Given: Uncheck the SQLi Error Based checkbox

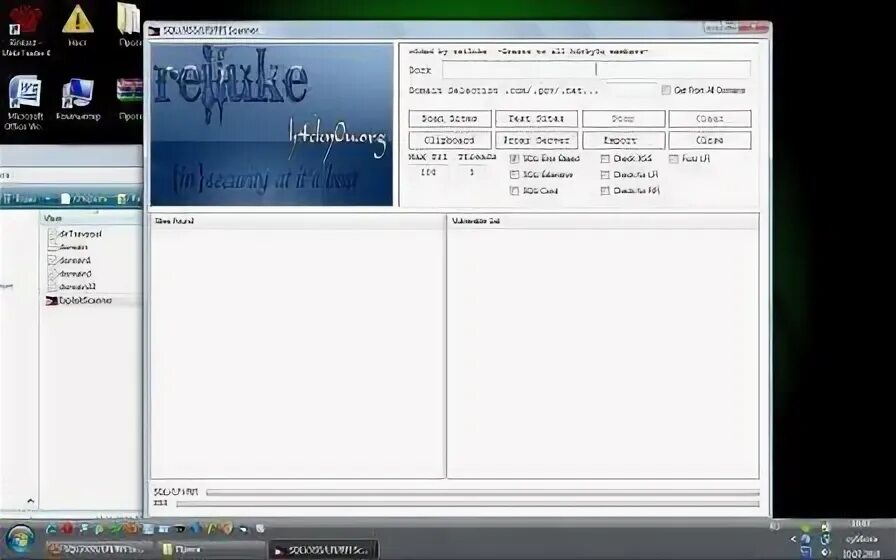Looking at the screenshot, I should click(x=514, y=158).
